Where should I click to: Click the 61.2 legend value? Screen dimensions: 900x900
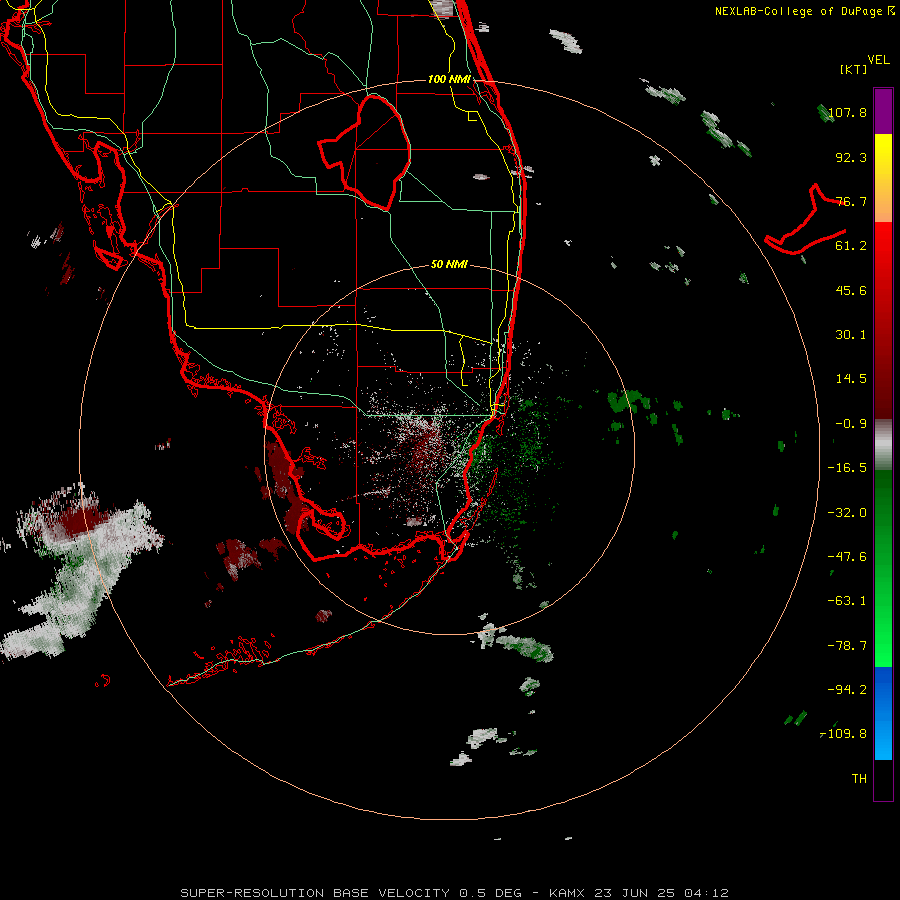(x=851, y=246)
